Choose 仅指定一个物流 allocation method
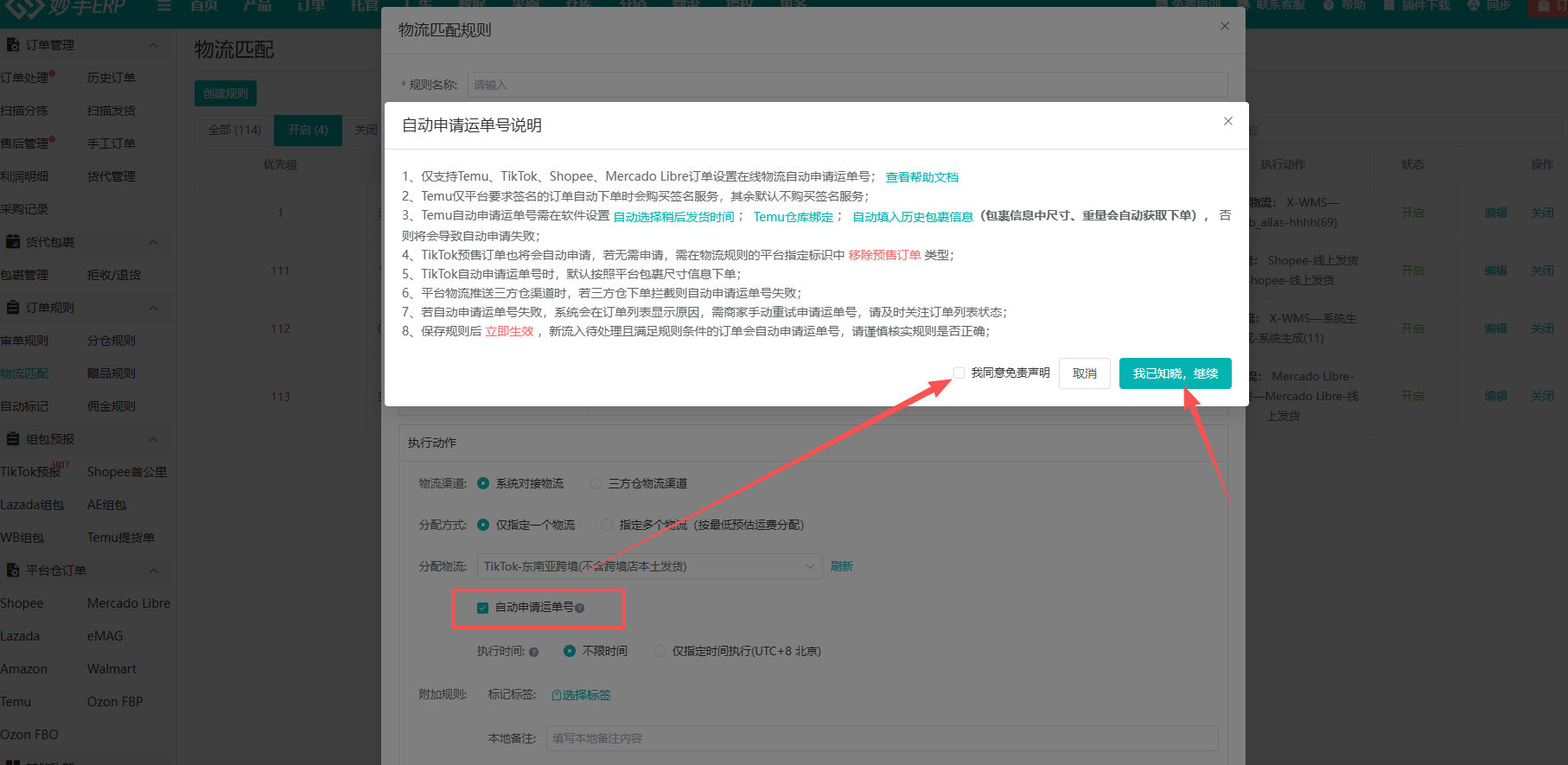The height and width of the screenshot is (765, 1568). coord(483,525)
